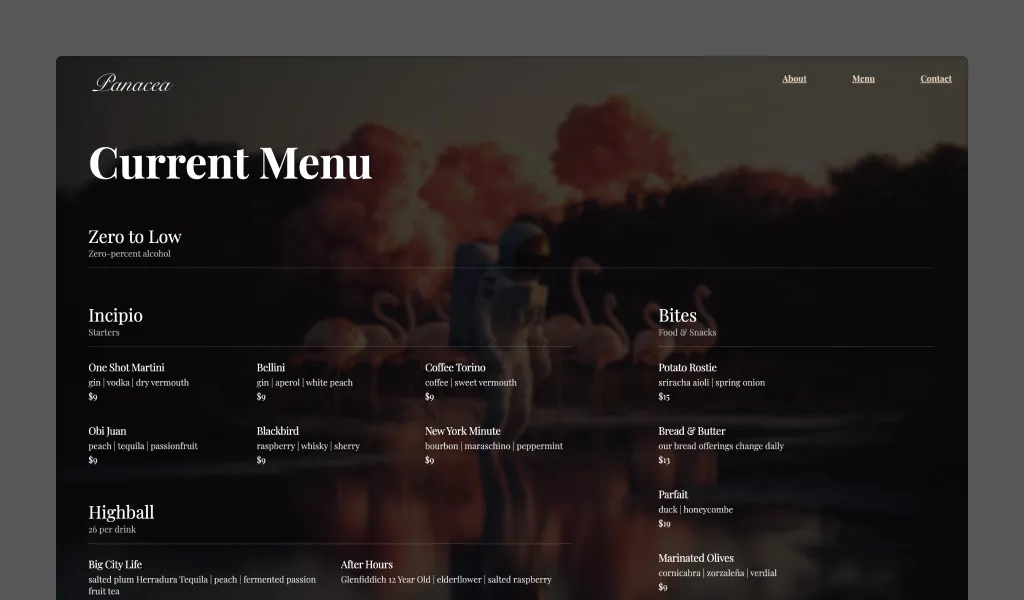Click the Zero-percent alcohol subtitle
The width and height of the screenshot is (1024, 600).
click(129, 254)
